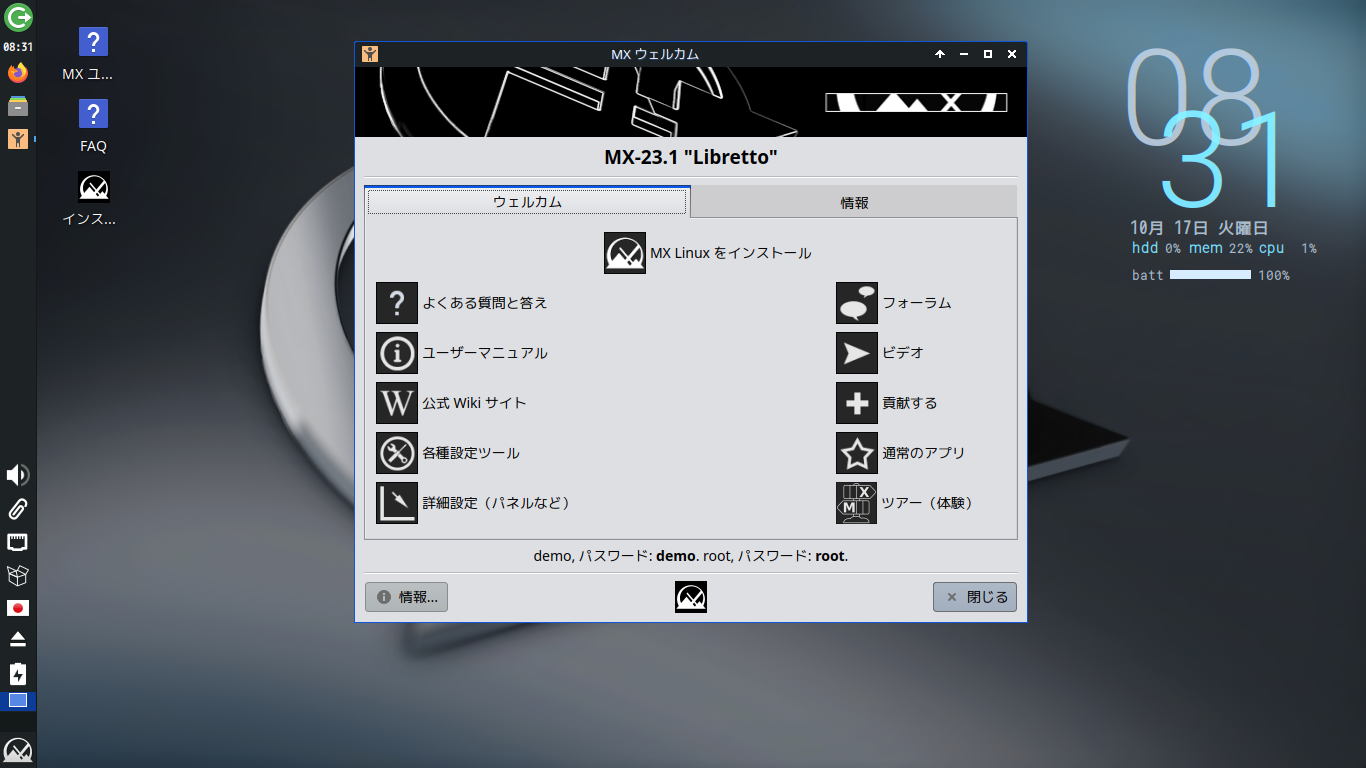Click the ユーザーマニュアル text label
This screenshot has width=1366, height=768.
[485, 353]
